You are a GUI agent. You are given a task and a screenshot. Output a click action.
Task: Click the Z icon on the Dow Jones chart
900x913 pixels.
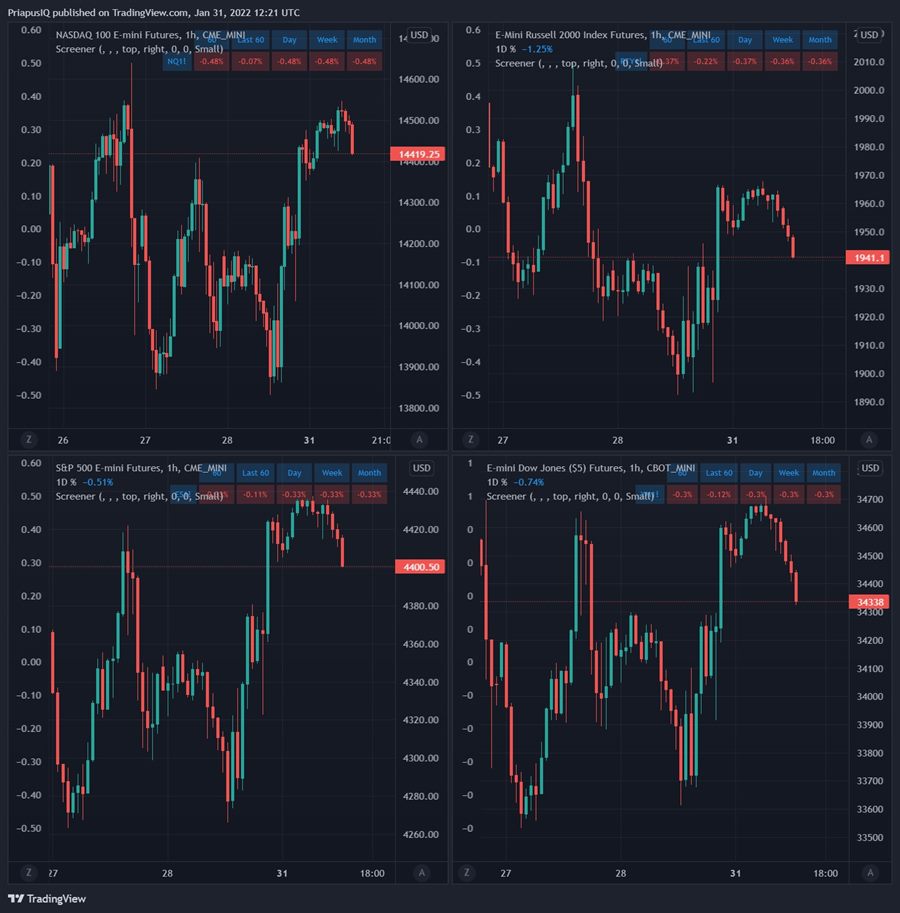coord(468,872)
